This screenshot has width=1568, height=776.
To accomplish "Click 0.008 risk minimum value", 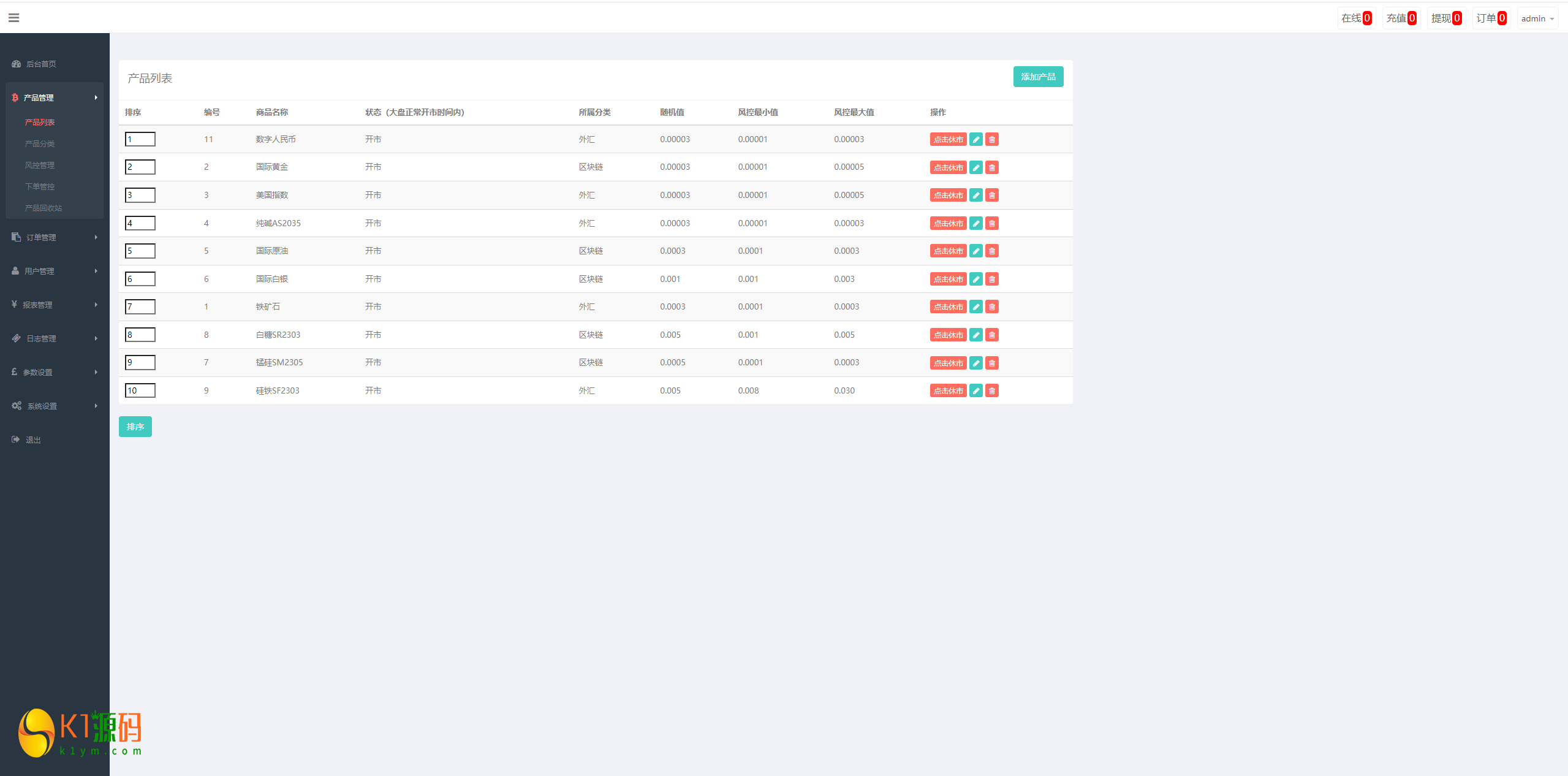I will pos(748,390).
